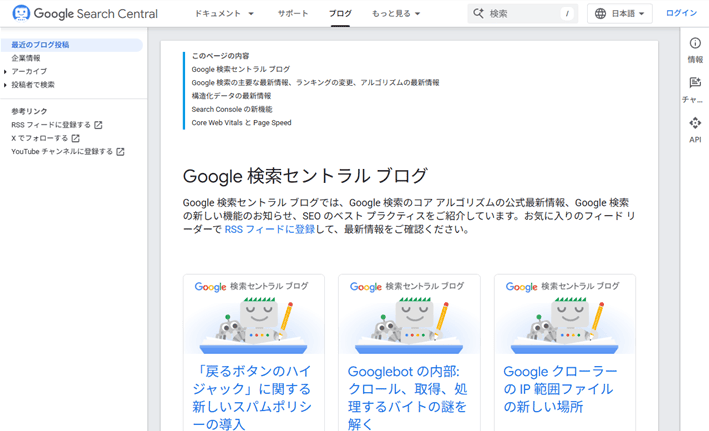Open the もっと見る dropdown menu
This screenshot has height=431, width=709.
(x=396, y=14)
